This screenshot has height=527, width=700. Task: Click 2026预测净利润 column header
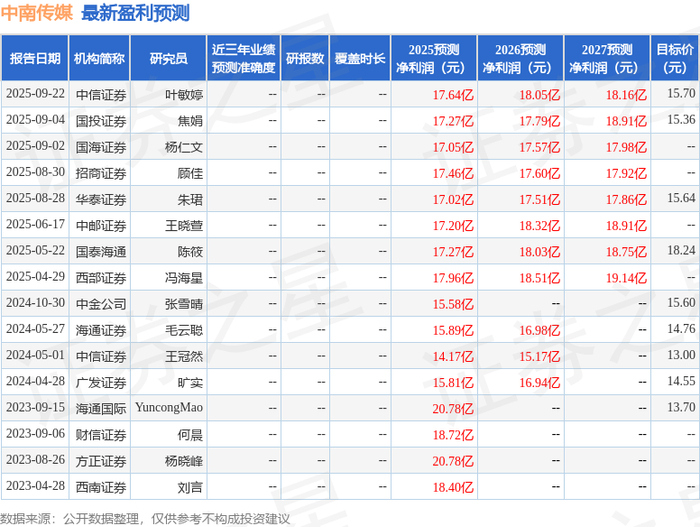click(x=521, y=59)
